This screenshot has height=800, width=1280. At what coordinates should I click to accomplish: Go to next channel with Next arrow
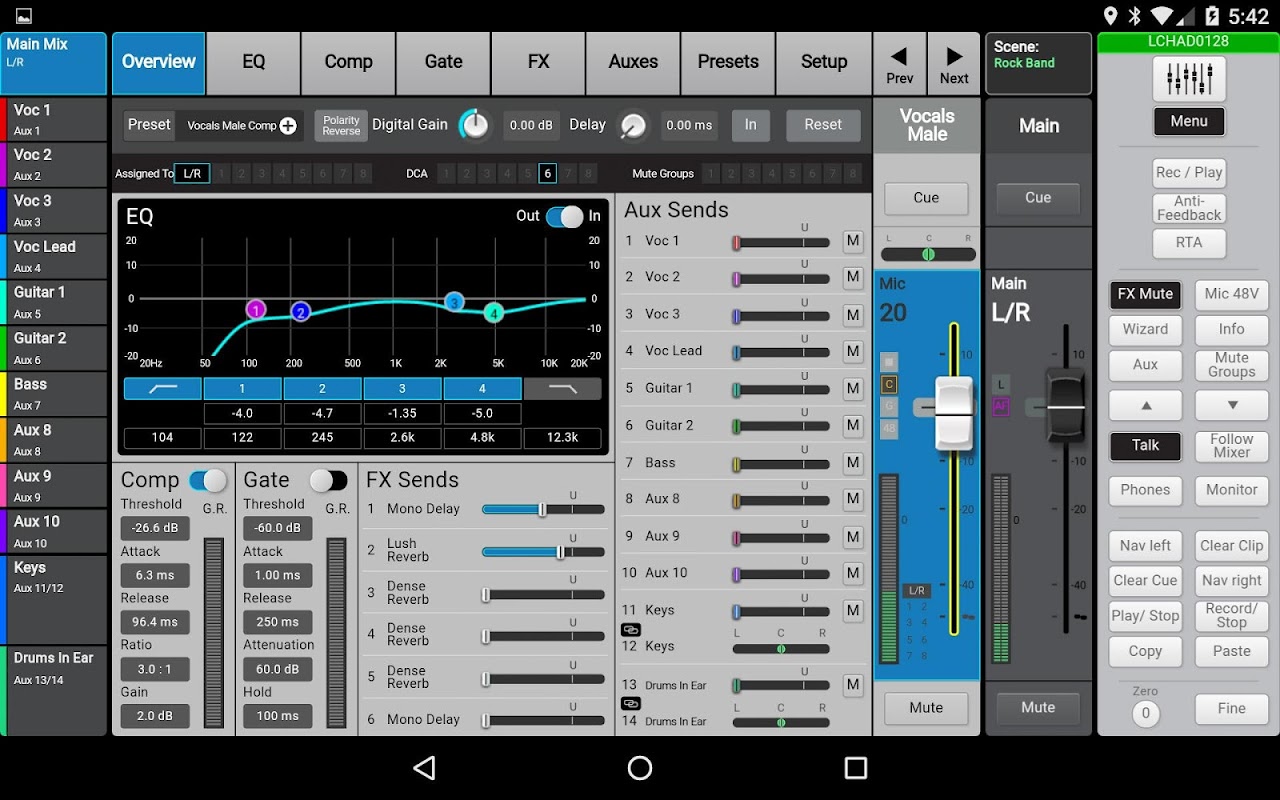(x=954, y=64)
